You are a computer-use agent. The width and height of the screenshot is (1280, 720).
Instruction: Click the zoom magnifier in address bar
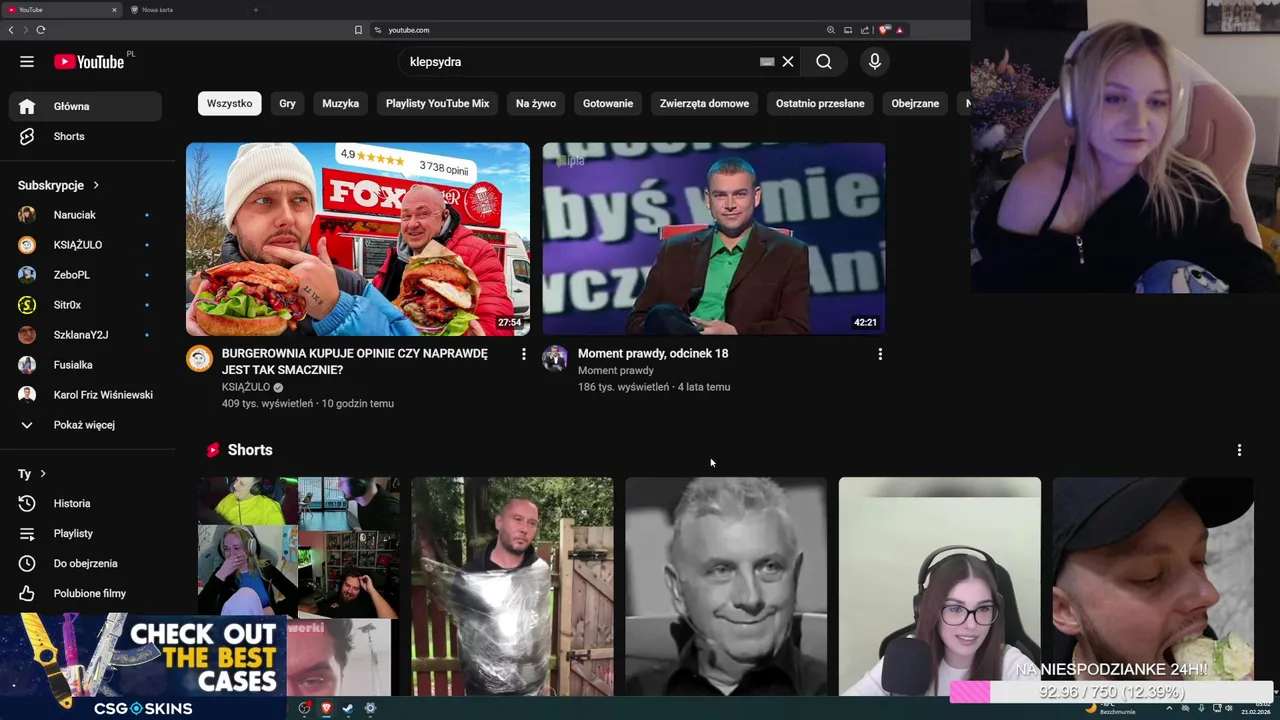tap(830, 30)
